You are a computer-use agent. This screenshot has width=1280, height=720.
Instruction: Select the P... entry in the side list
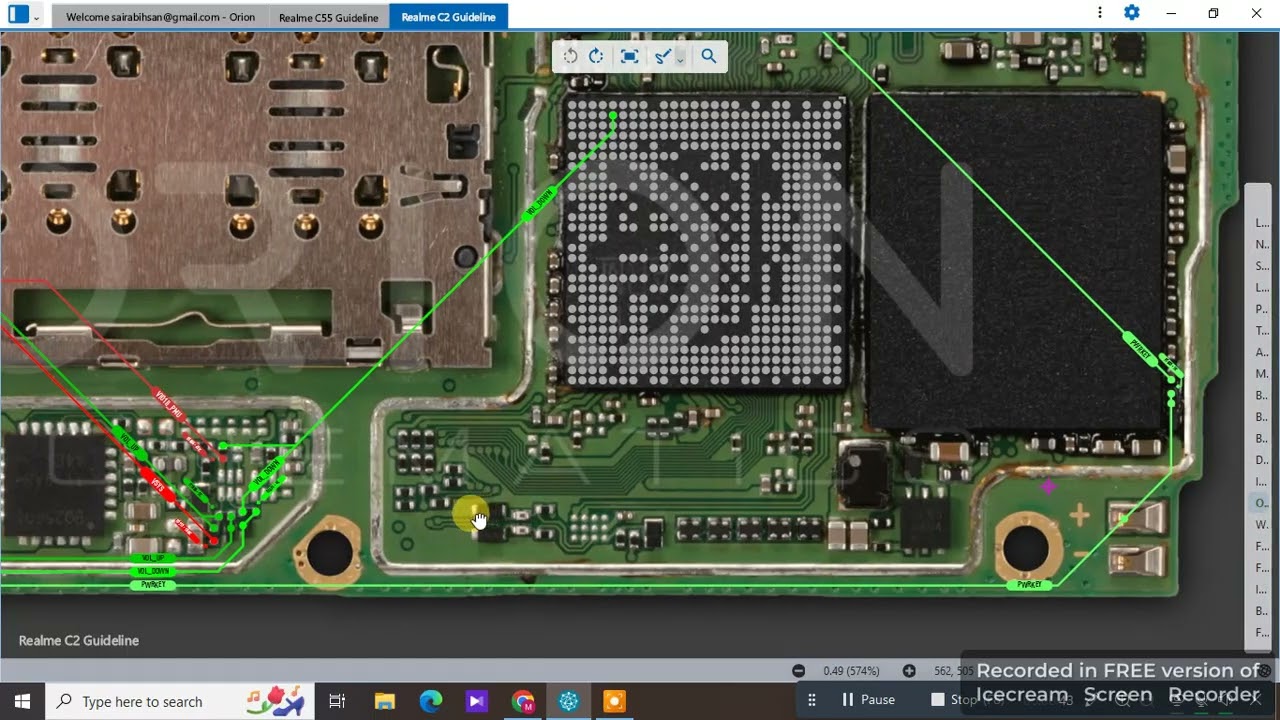coord(1261,309)
